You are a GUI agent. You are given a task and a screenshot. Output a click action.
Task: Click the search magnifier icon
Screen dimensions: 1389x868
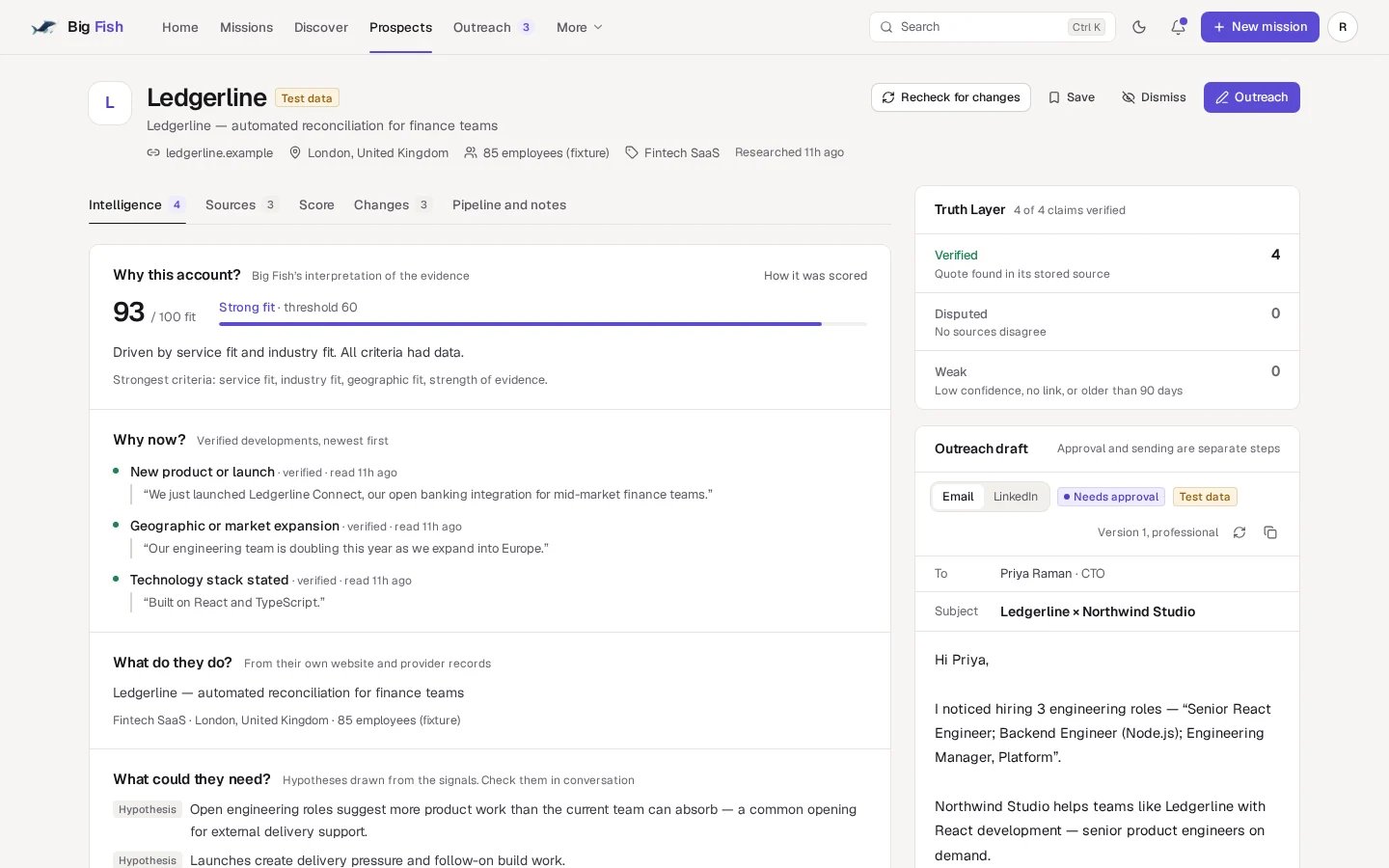887,27
